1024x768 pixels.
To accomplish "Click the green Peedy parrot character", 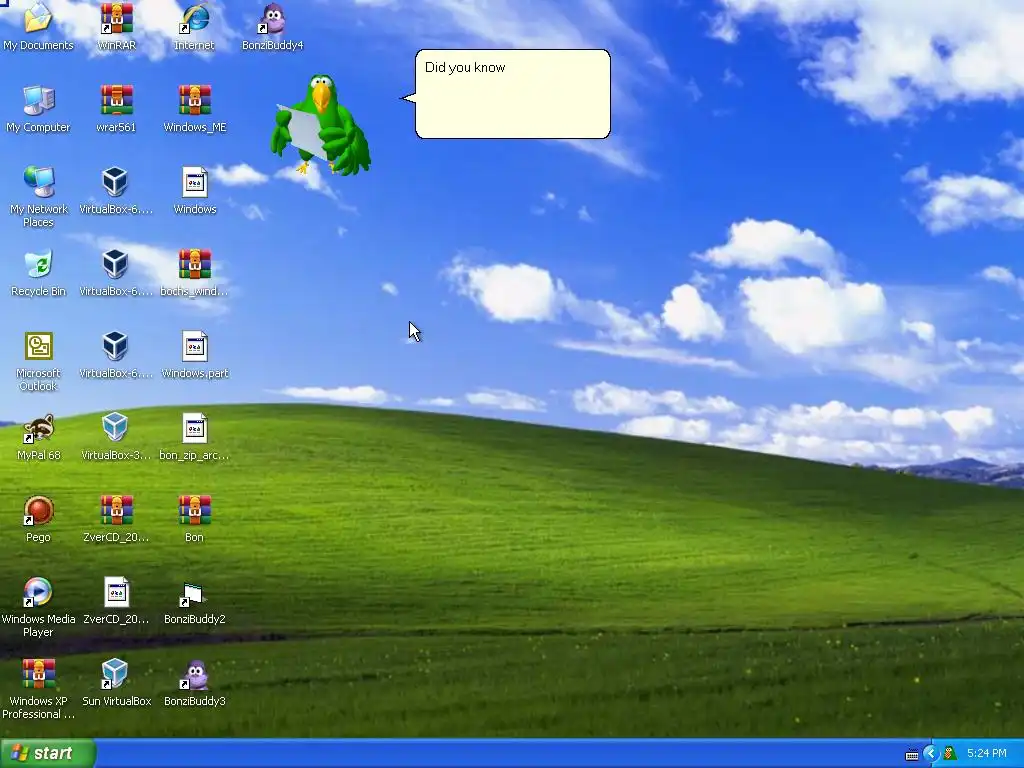I will click(x=321, y=125).
